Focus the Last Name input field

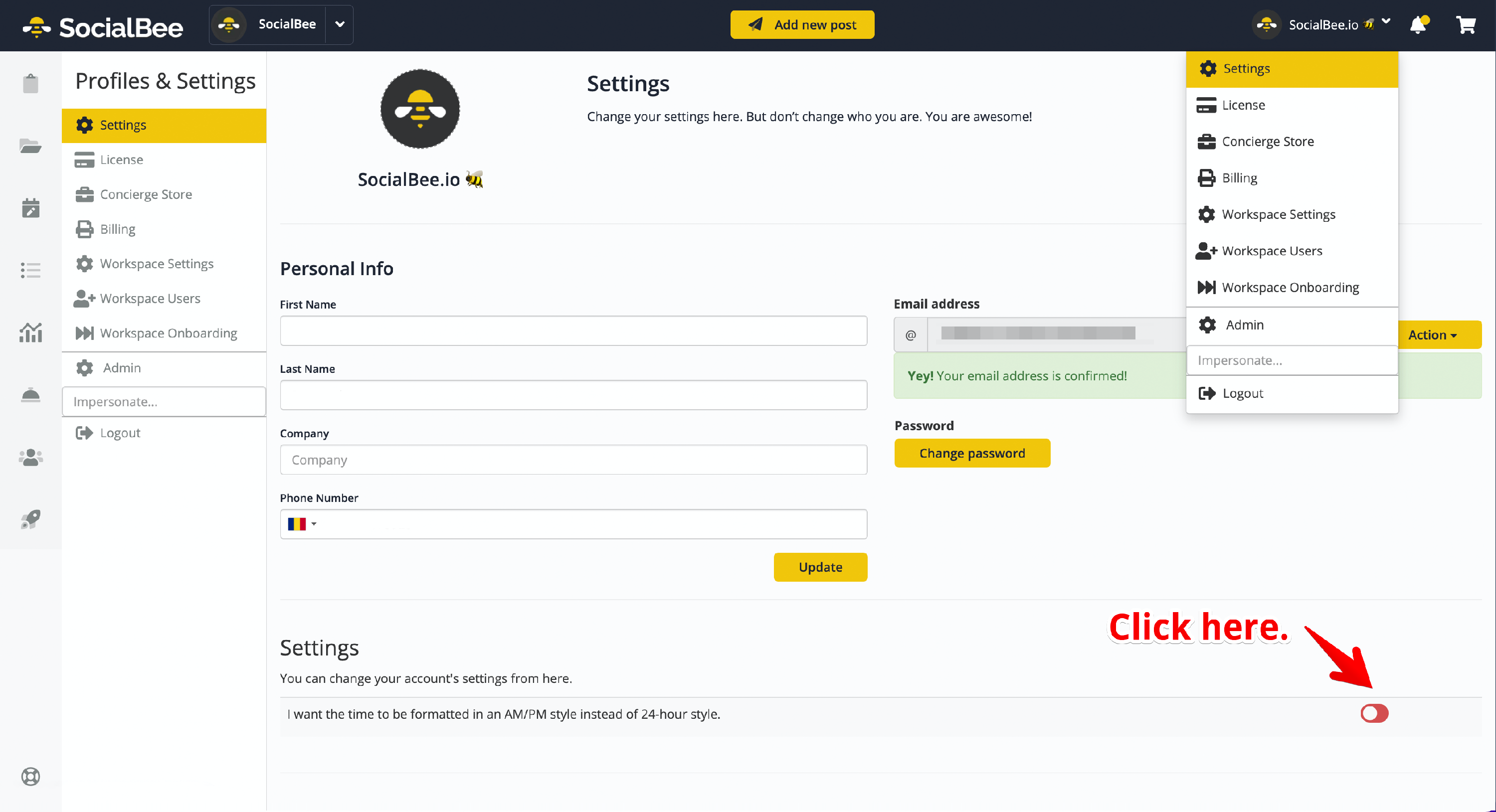coord(573,395)
